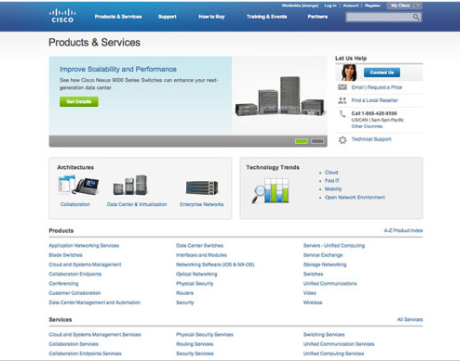This screenshot has width=460, height=364.
Task: Click the email envelope icon
Action: point(342,87)
